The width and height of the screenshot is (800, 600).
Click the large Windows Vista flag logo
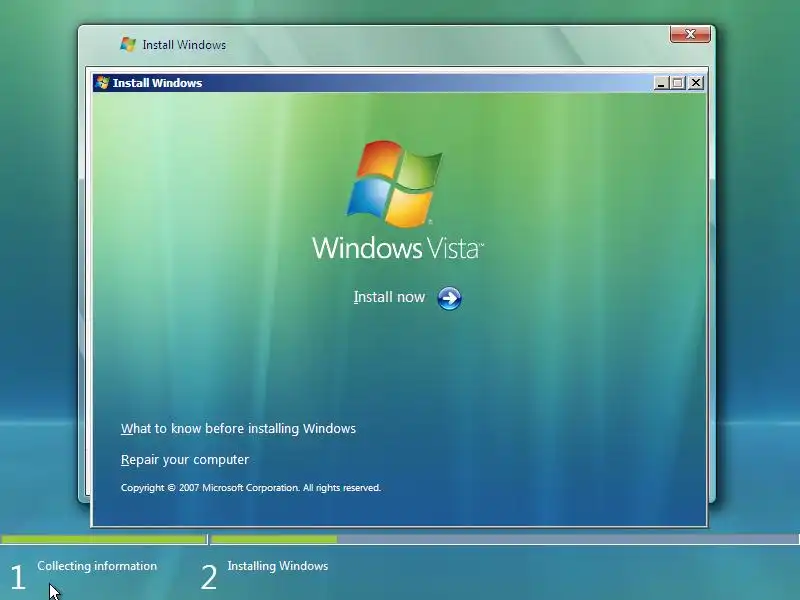[394, 184]
